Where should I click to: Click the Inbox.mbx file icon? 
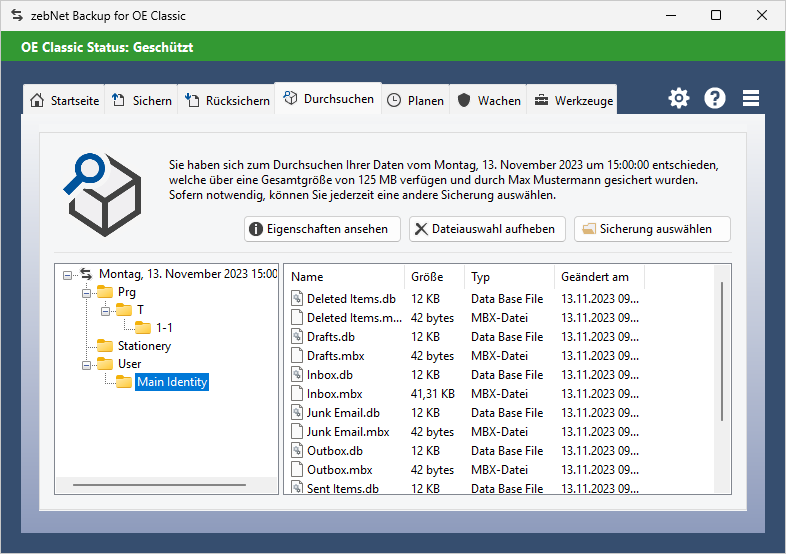(297, 394)
